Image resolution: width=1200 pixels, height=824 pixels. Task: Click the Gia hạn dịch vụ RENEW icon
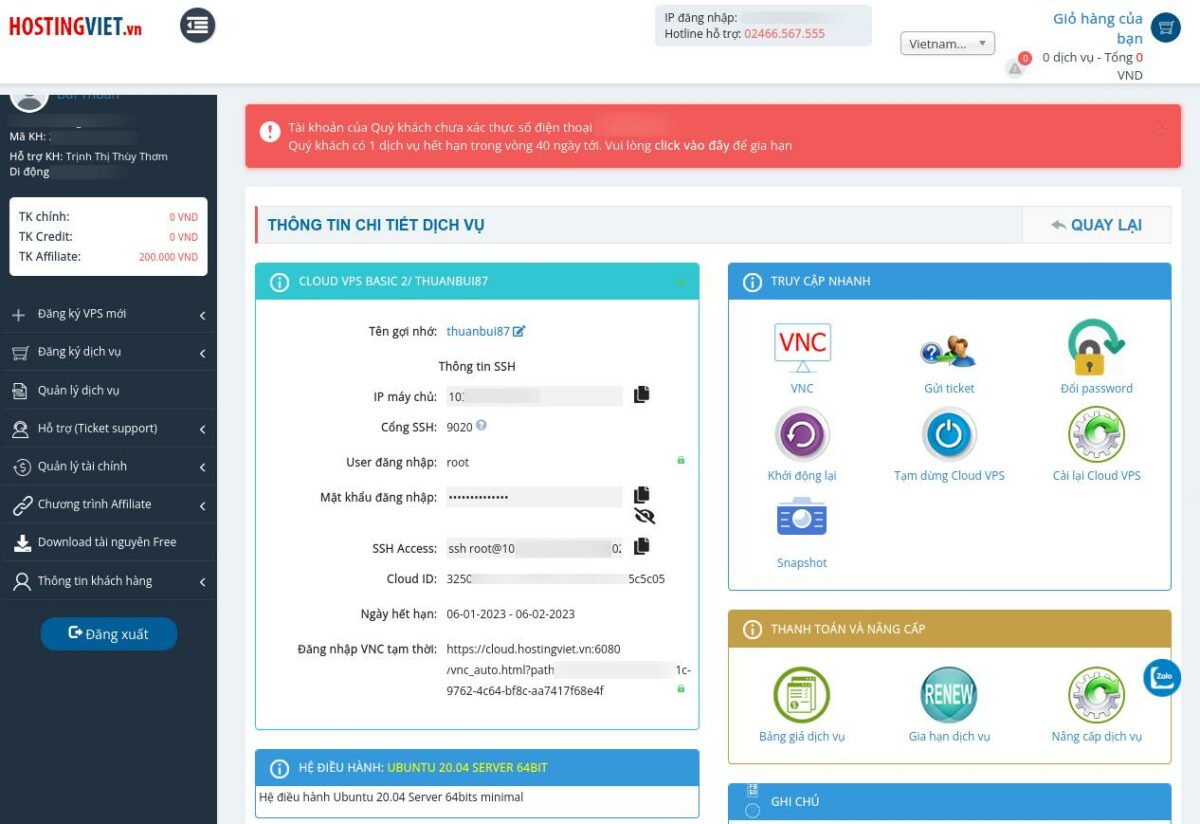948,693
